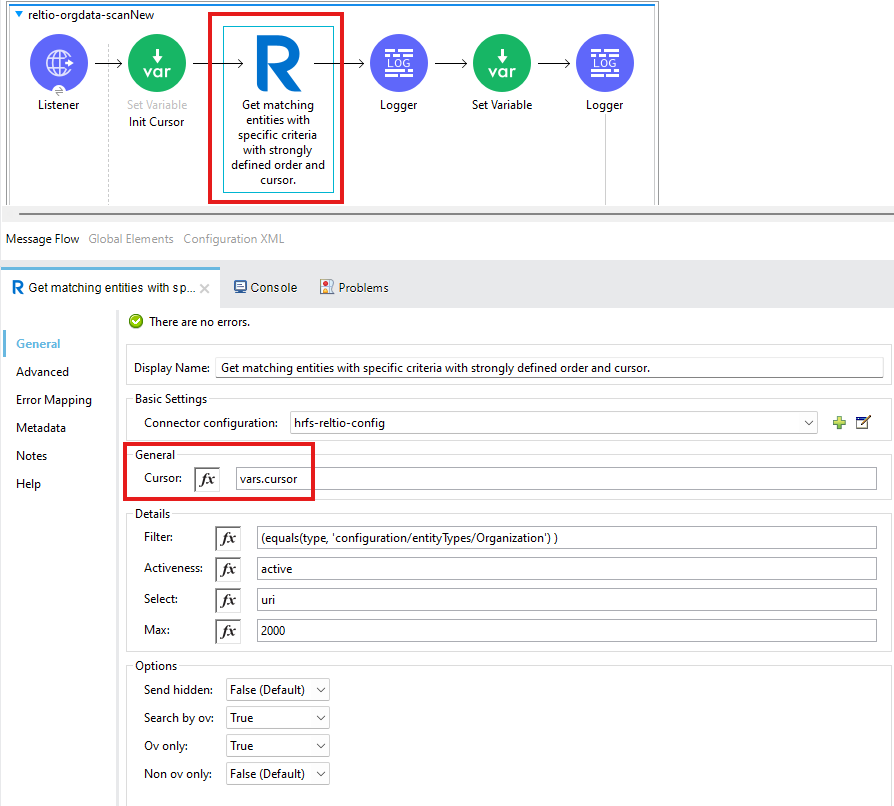Open the Error Mapping section

54,400
